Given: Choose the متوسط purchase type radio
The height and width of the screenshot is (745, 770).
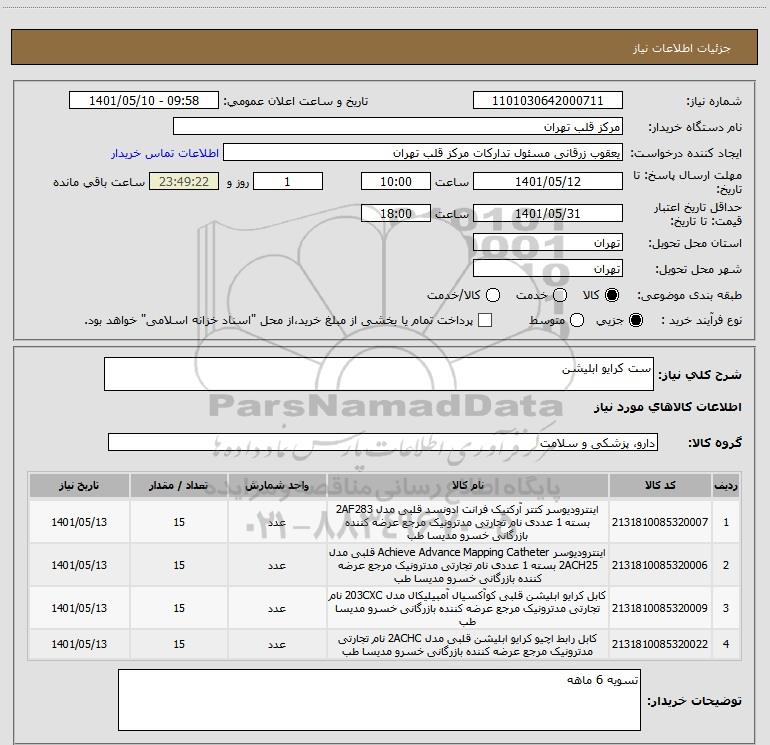Looking at the screenshot, I should [577, 320].
